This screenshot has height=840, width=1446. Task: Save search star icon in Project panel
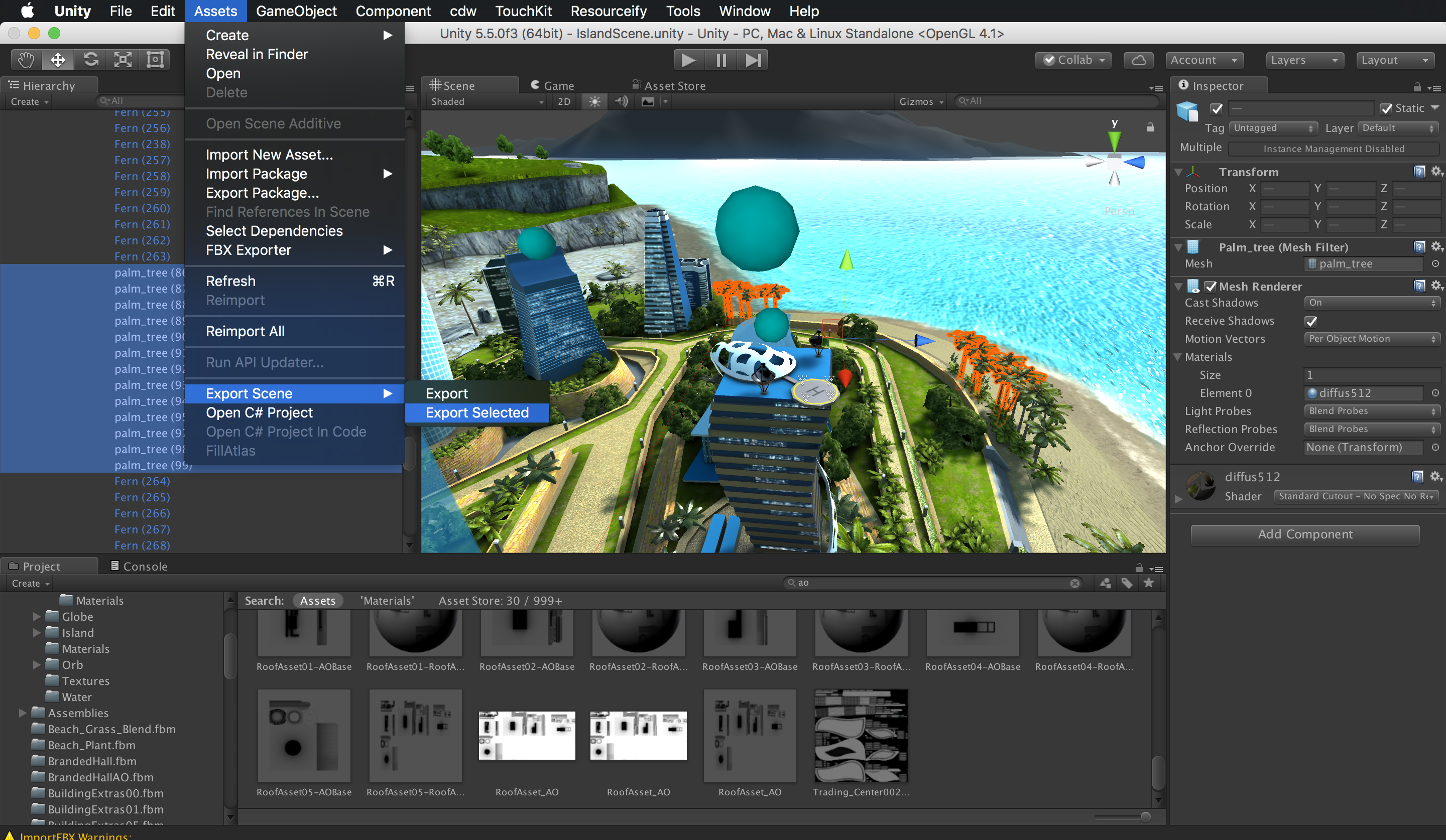(x=1149, y=583)
